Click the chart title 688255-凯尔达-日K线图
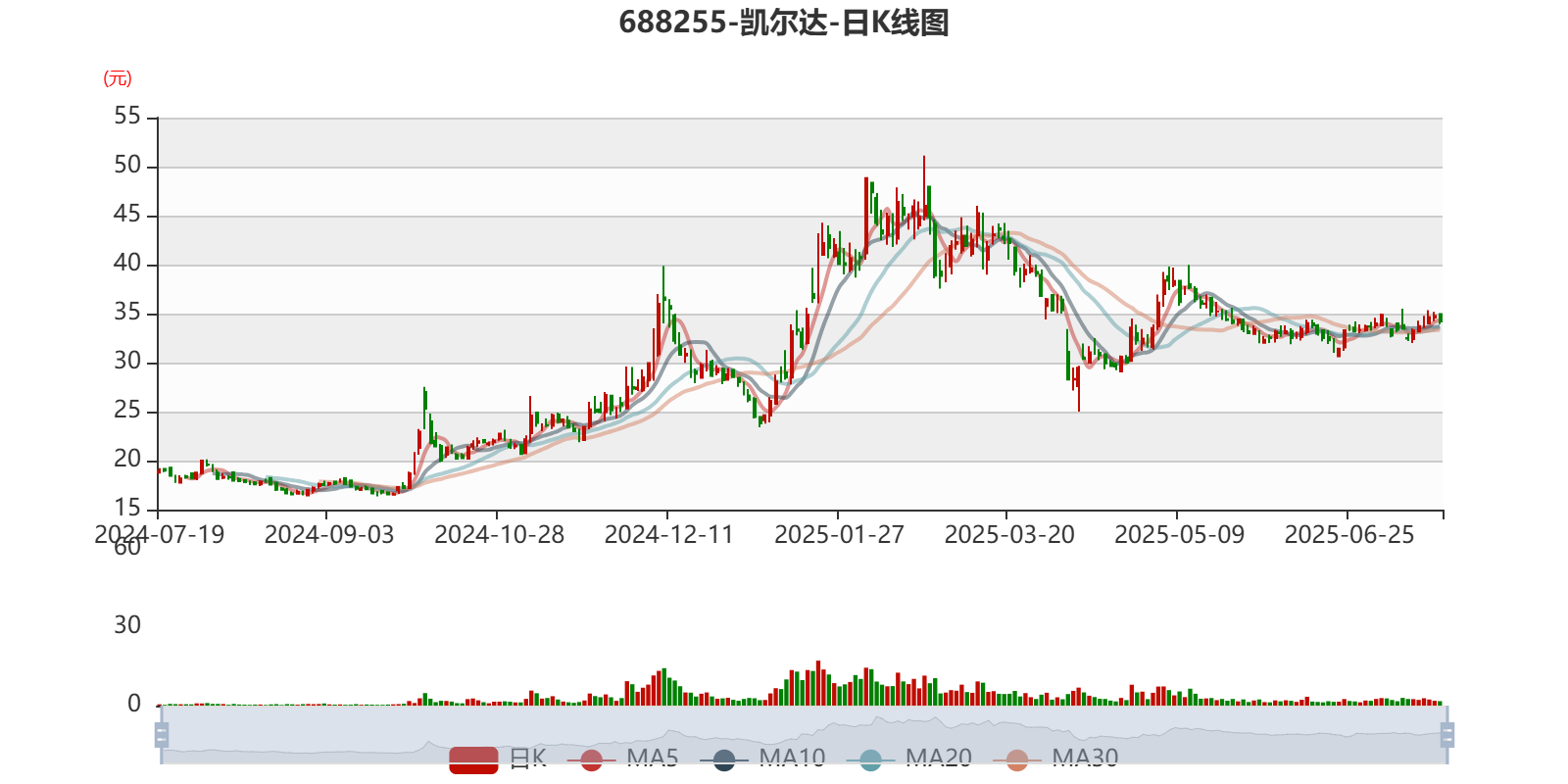 tap(784, 23)
